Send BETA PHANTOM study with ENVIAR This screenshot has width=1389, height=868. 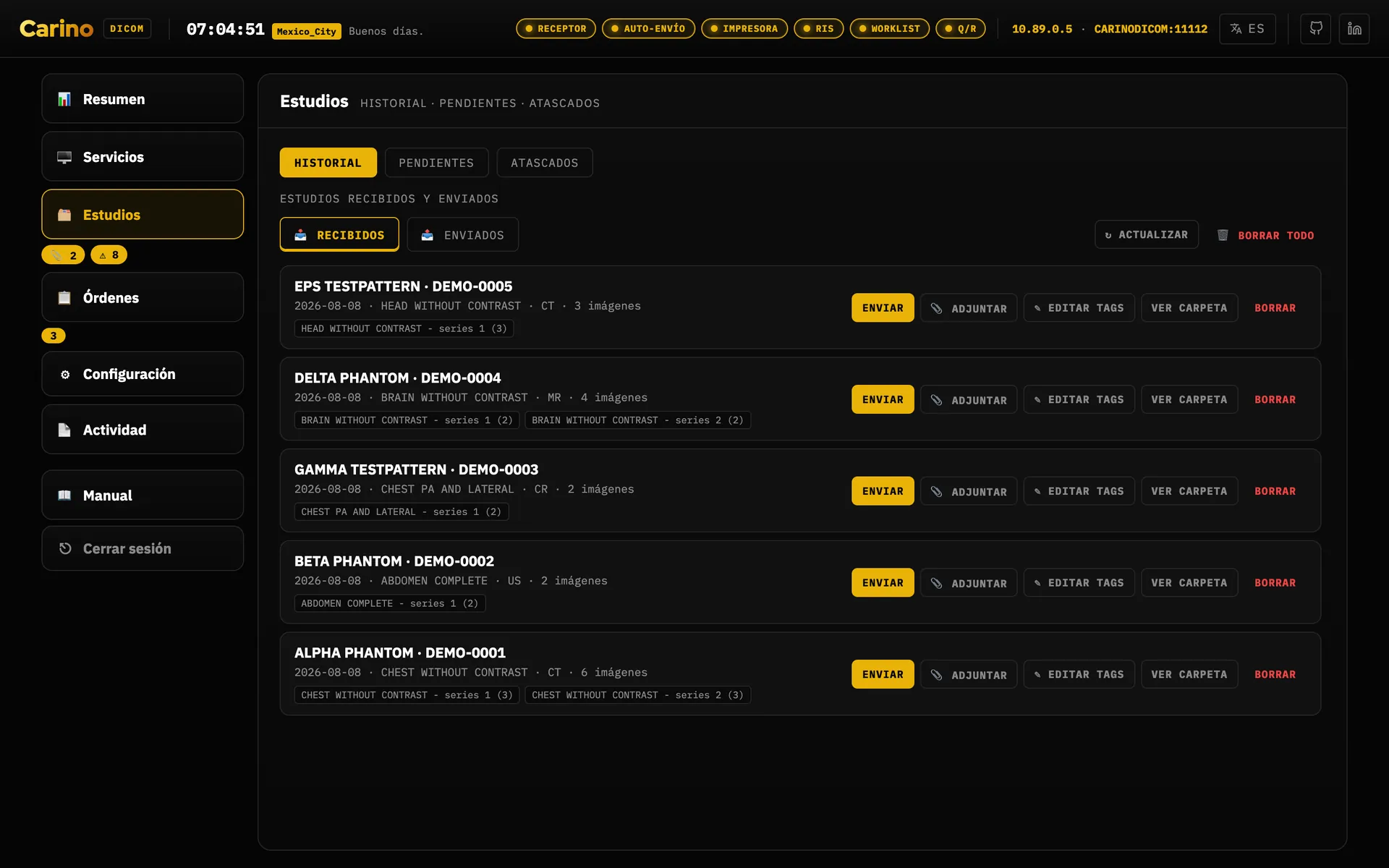click(x=883, y=582)
